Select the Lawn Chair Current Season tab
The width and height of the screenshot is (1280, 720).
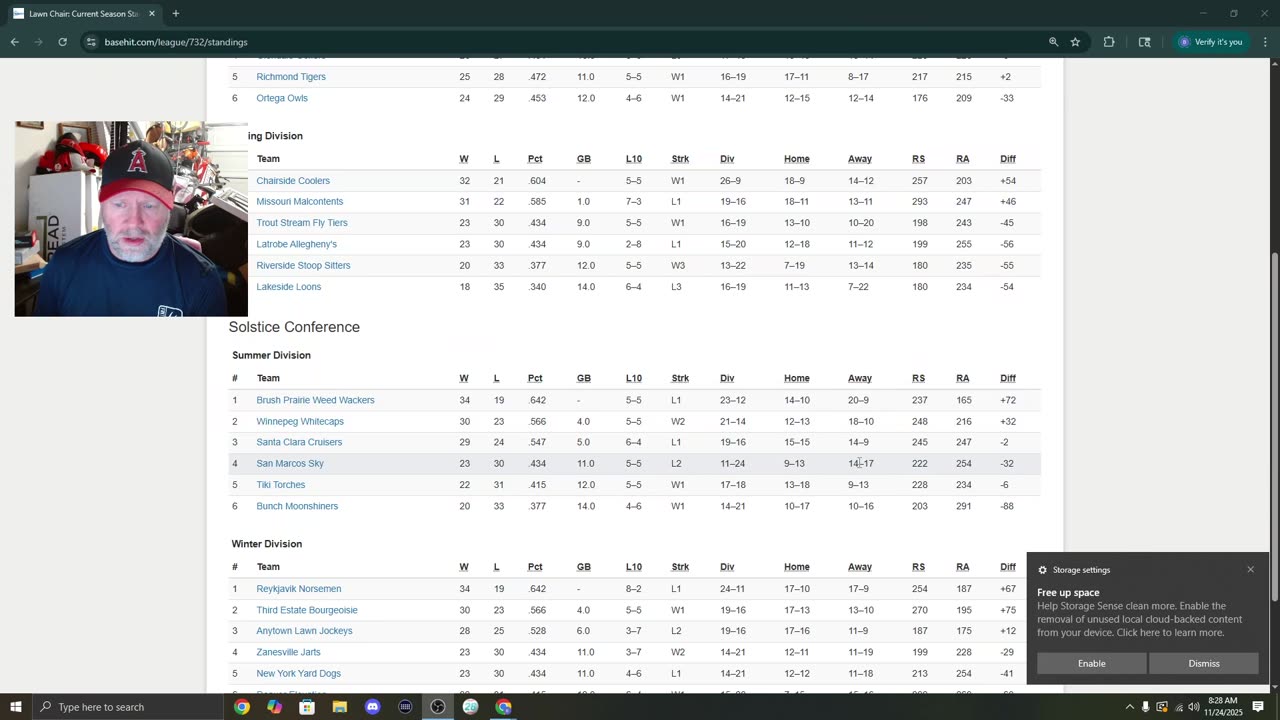(84, 14)
